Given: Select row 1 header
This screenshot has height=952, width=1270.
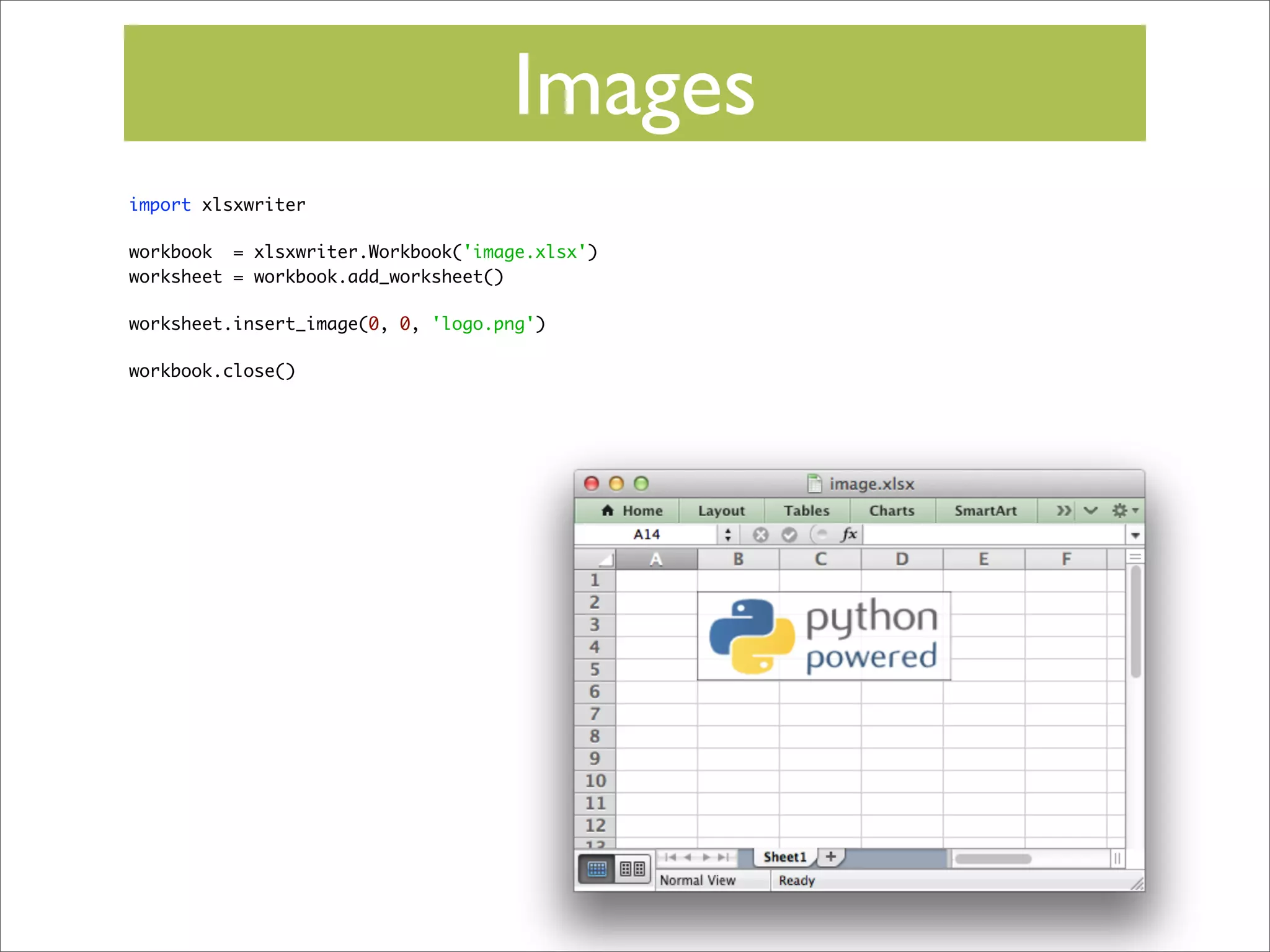Looking at the screenshot, I should [x=595, y=581].
